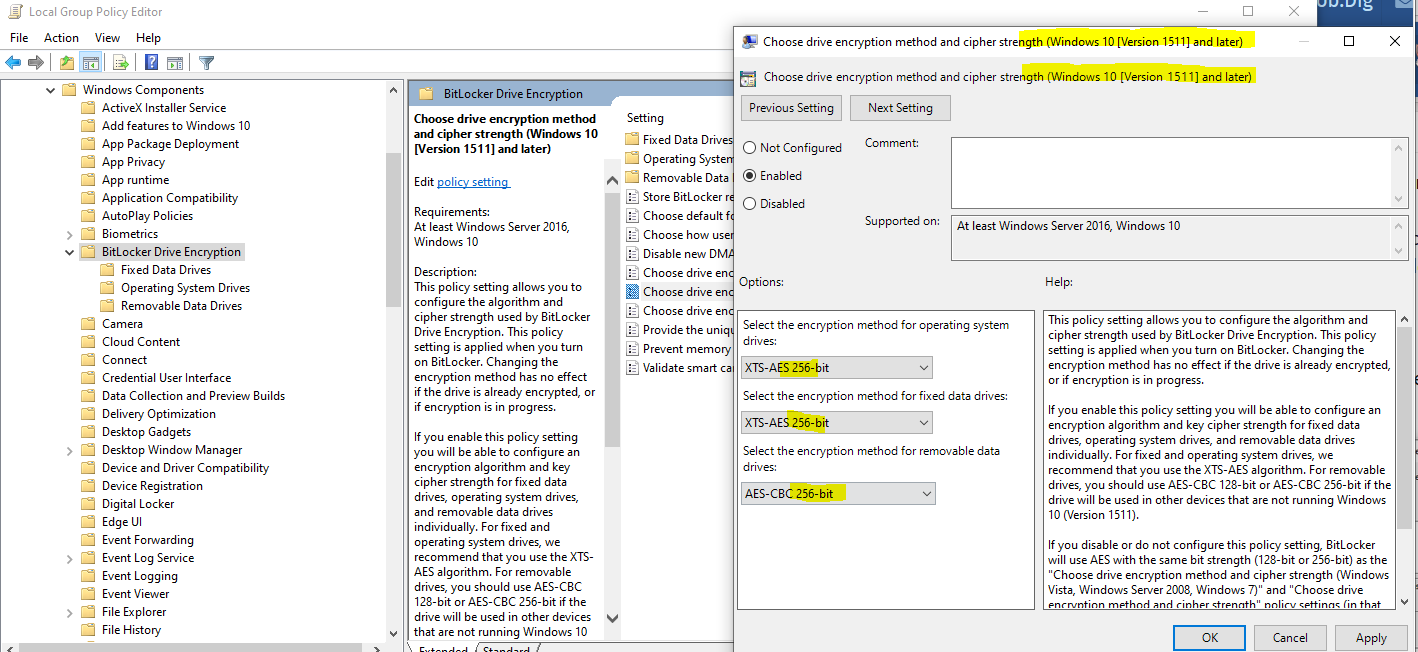Expand the Biometrics tree node
Screen dimensions: 1418x652
click(69, 234)
